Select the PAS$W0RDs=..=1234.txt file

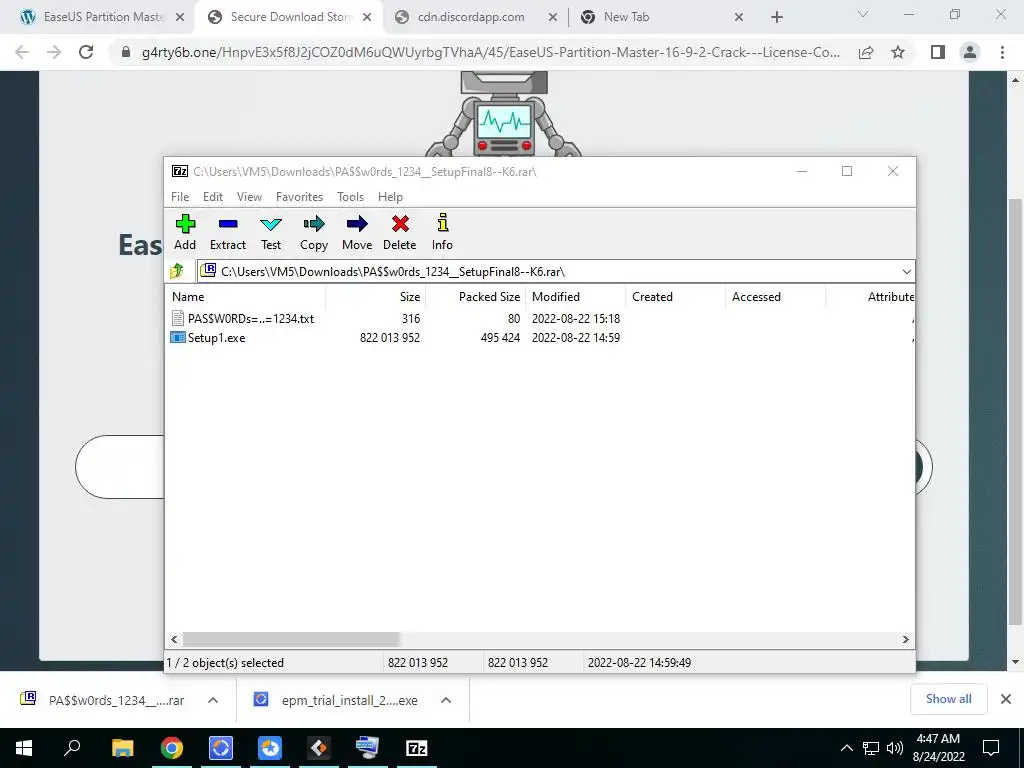pyautogui.click(x=243, y=319)
